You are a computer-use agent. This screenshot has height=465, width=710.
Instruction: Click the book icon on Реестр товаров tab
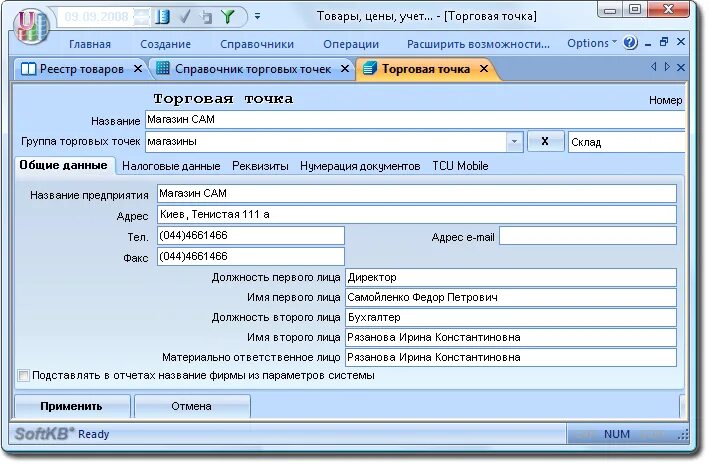pyautogui.click(x=28, y=69)
